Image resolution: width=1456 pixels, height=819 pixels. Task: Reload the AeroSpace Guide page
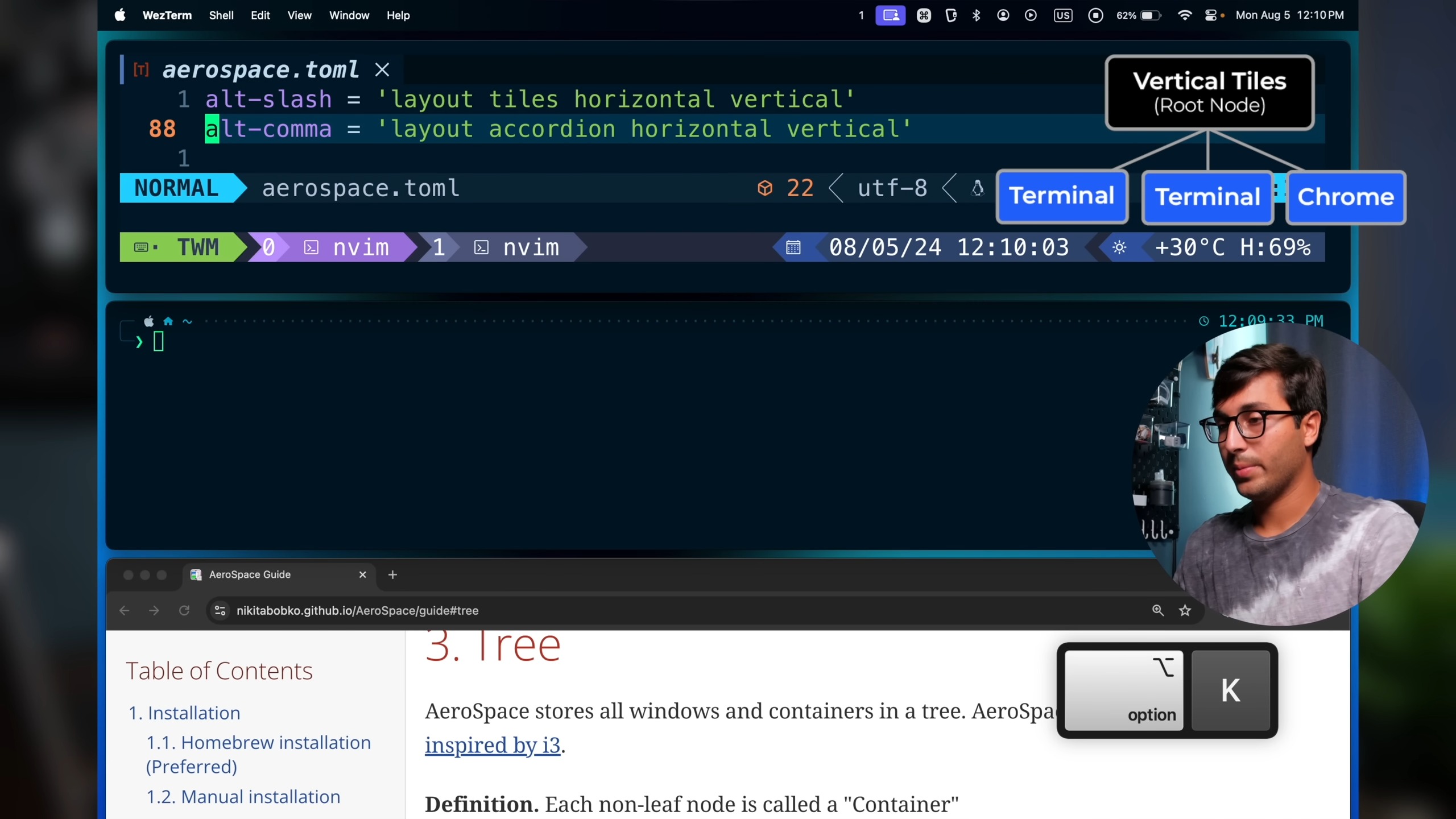[184, 610]
